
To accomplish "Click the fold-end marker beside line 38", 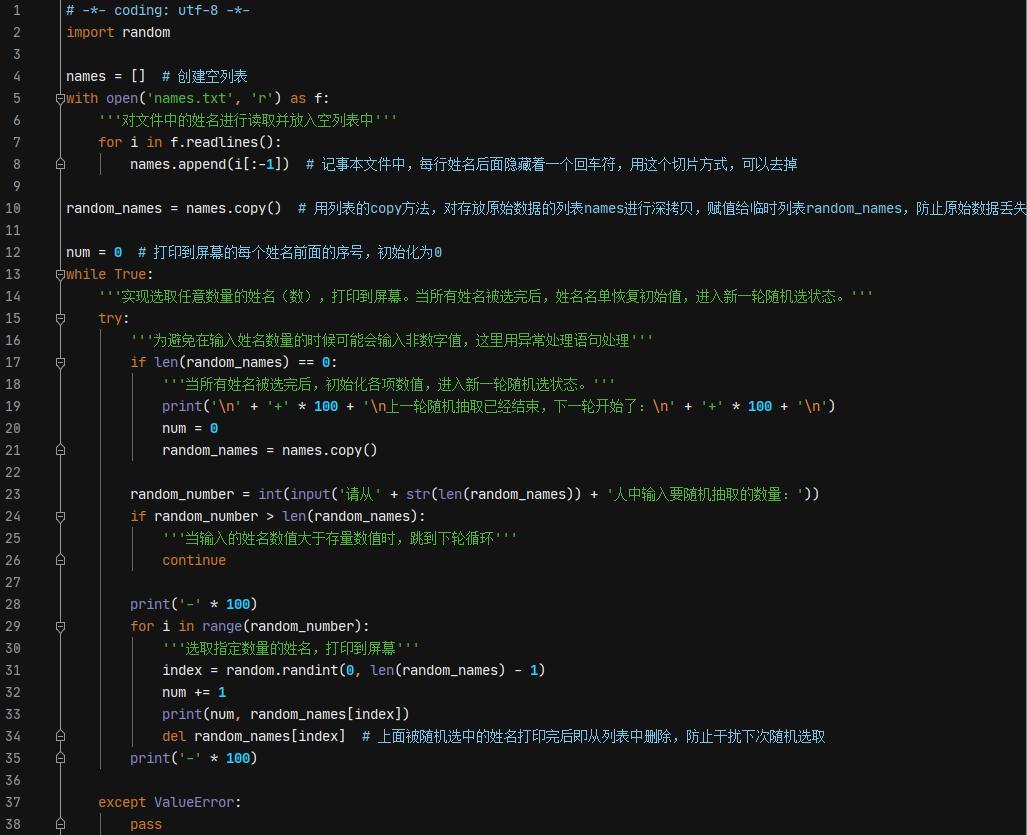I will (60, 824).
